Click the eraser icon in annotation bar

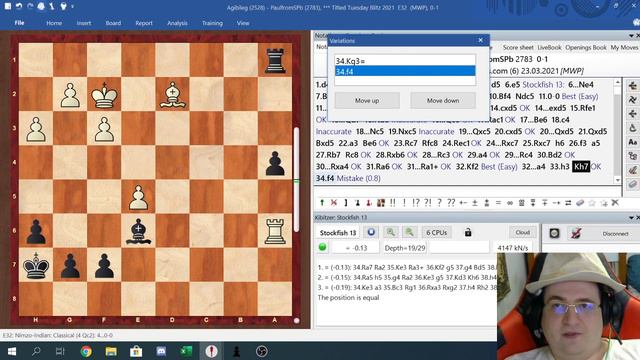tap(580, 202)
